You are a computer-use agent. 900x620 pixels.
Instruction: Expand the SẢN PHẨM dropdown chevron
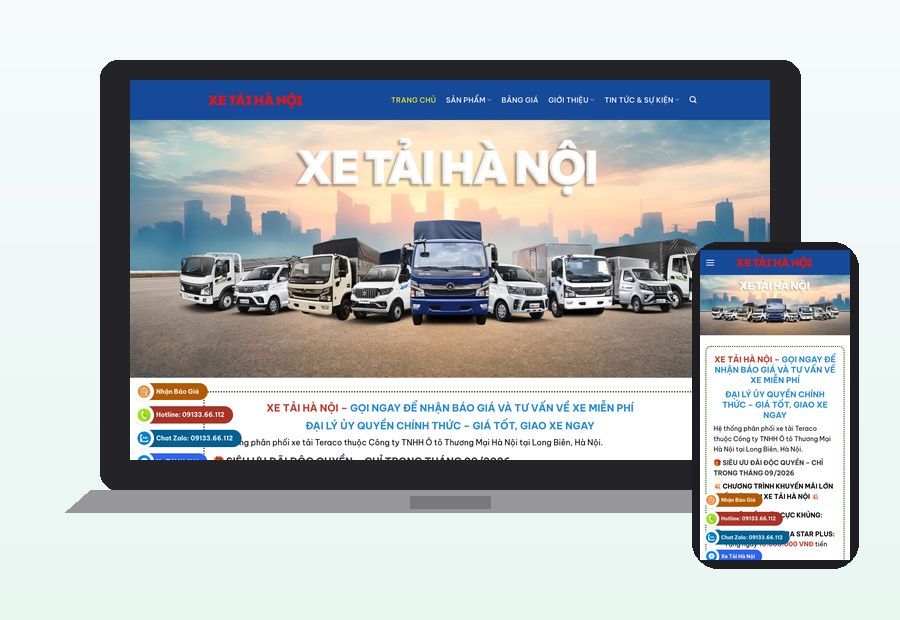(489, 100)
